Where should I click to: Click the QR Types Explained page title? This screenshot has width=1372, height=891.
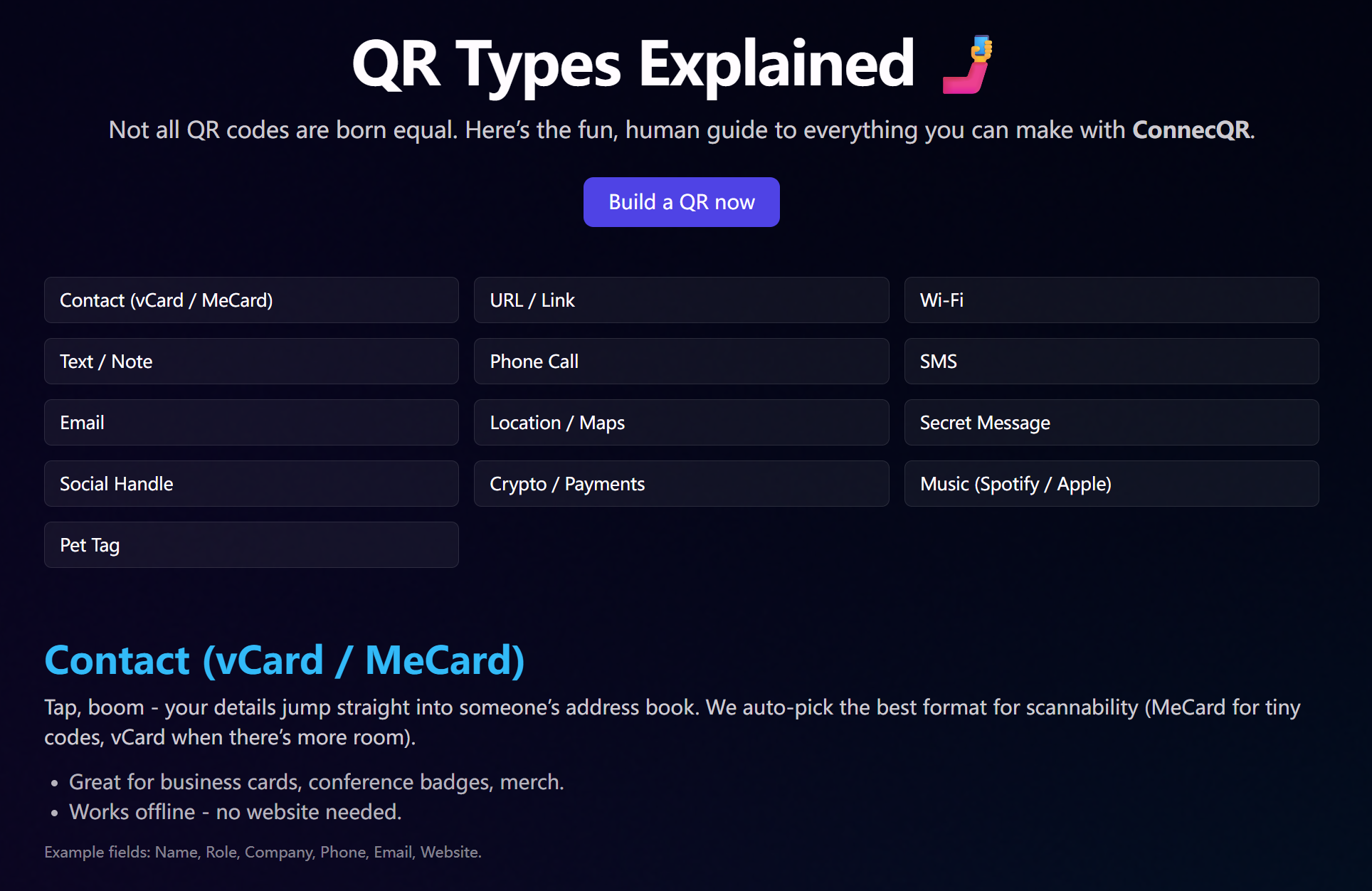click(633, 65)
